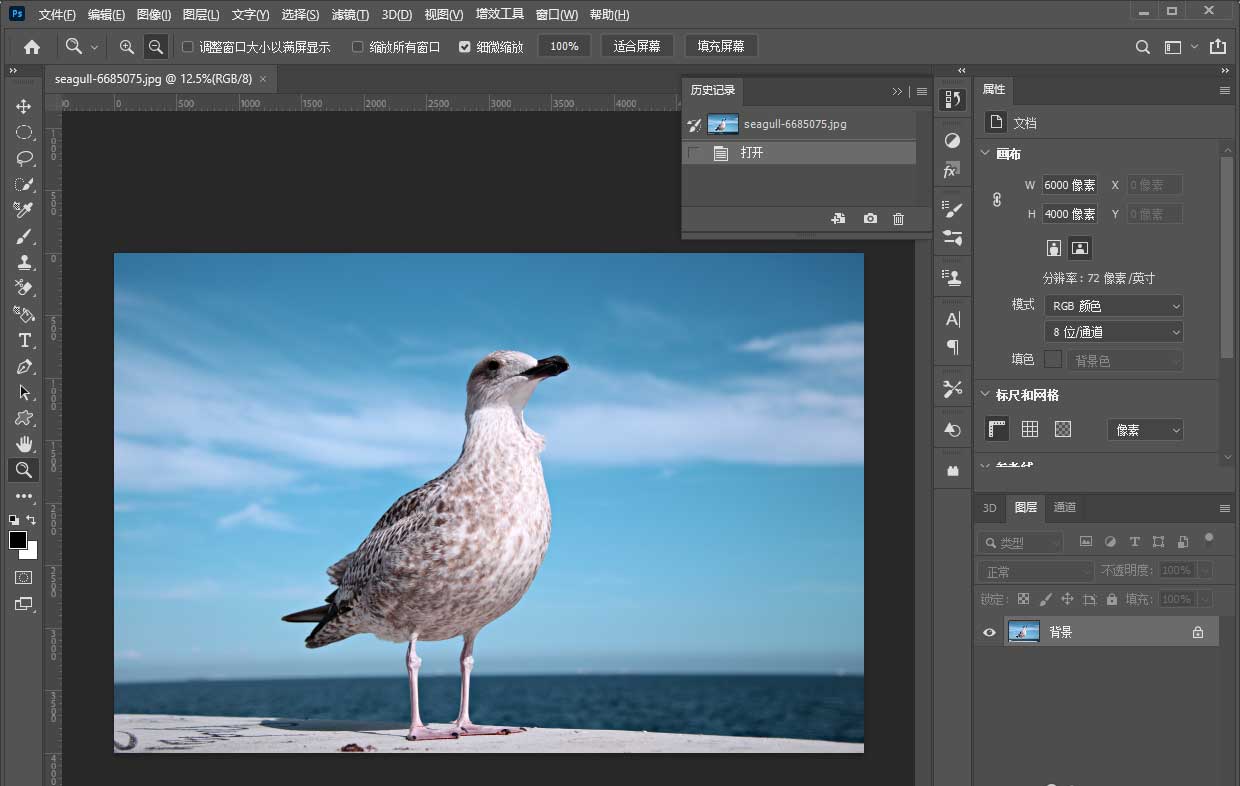Screen dimensions: 1240x786
Task: Collapse the 标尺和网格 section
Action: 984,395
